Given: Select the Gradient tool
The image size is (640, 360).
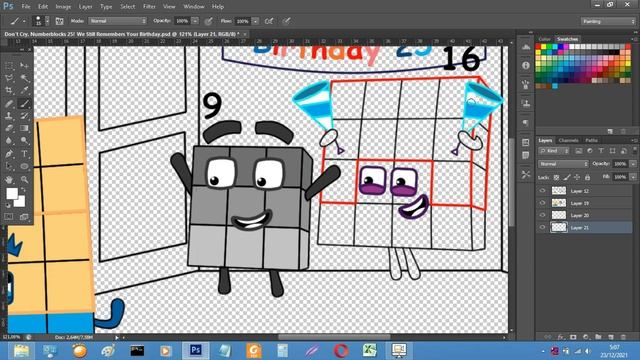Looking at the screenshot, I should coord(24,128).
